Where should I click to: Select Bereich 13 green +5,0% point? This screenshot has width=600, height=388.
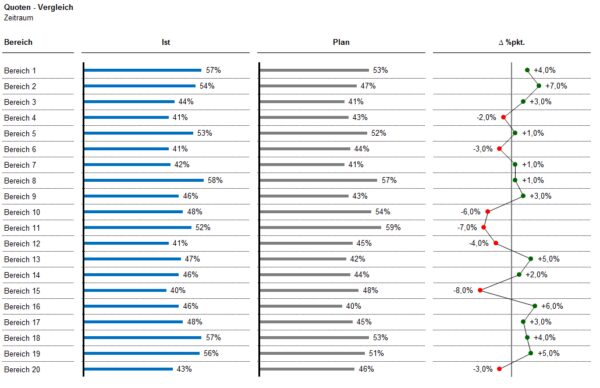[x=531, y=259]
